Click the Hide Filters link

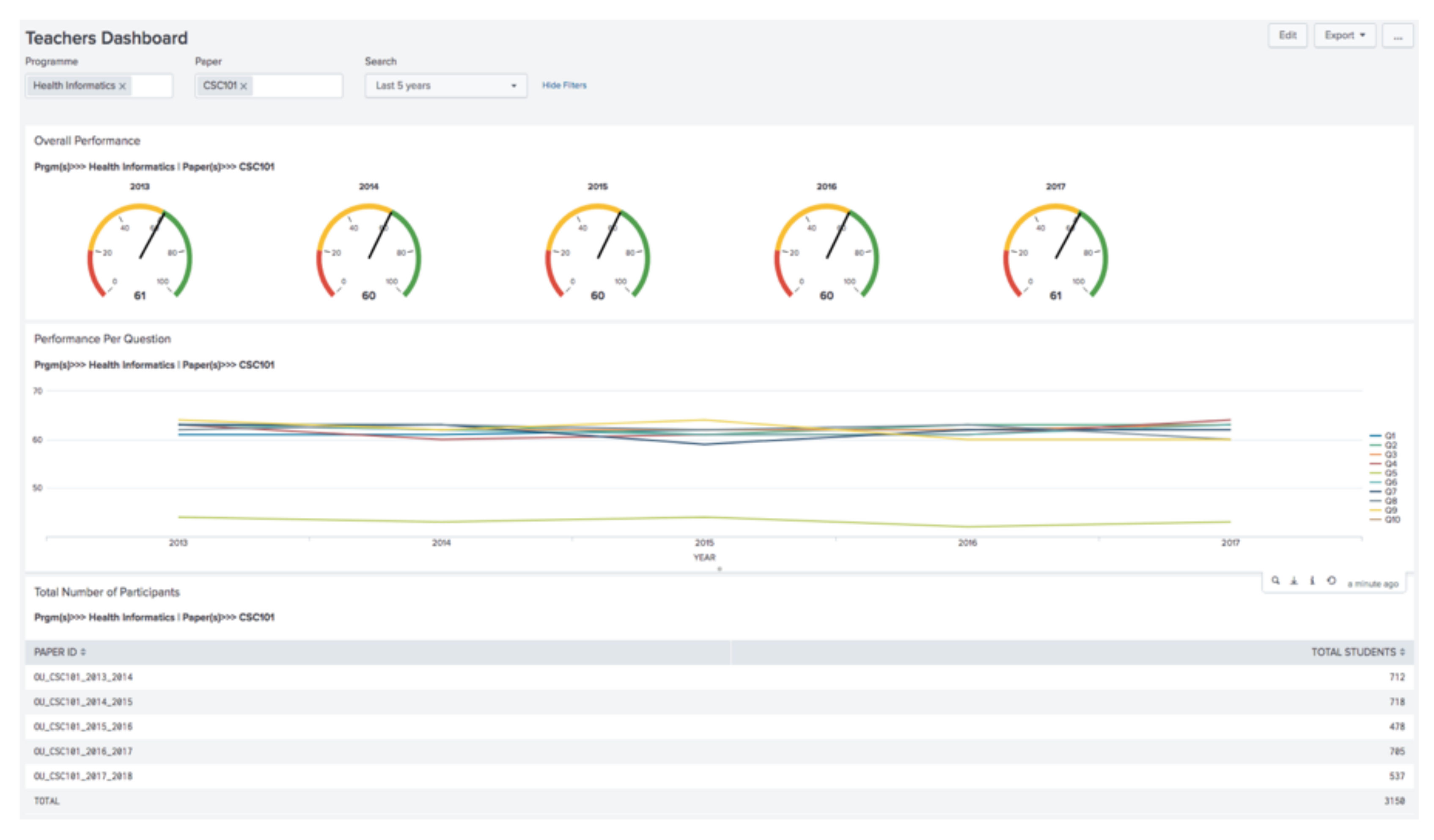pos(564,85)
